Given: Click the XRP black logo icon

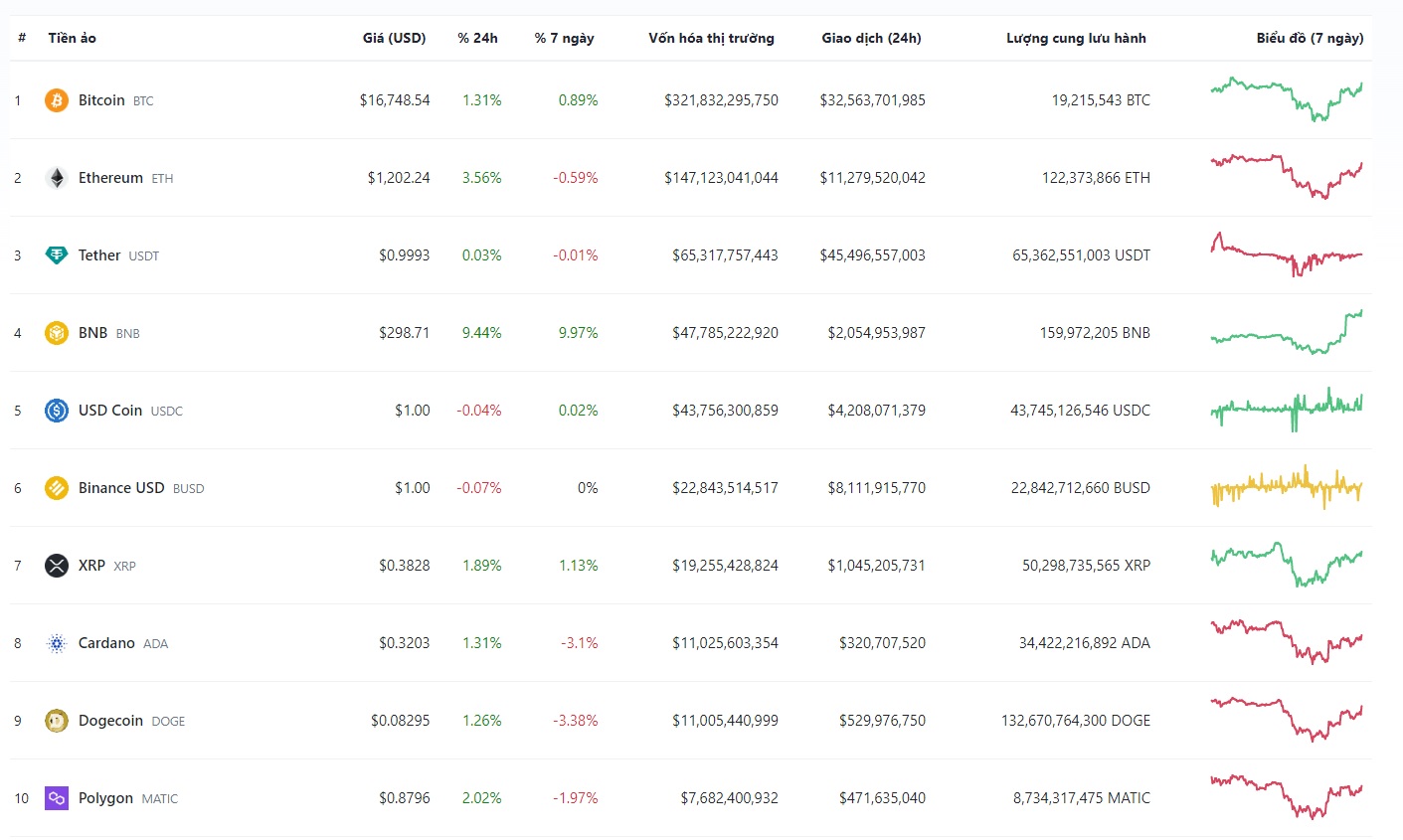Looking at the screenshot, I should (57, 566).
